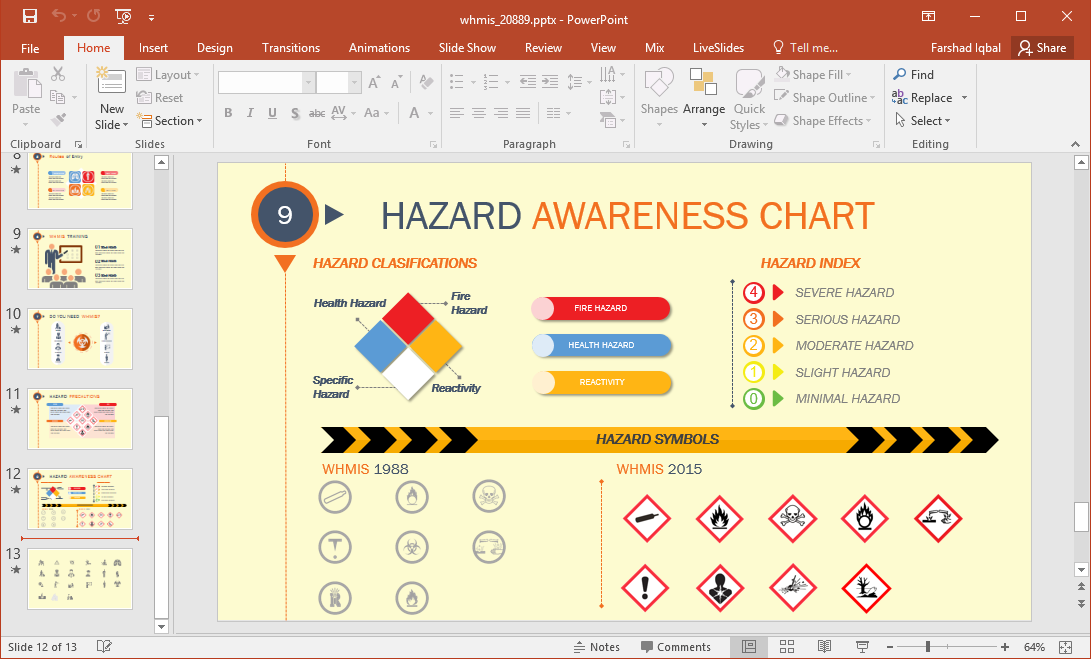Start Slide Show from the status bar icon

(x=861, y=646)
